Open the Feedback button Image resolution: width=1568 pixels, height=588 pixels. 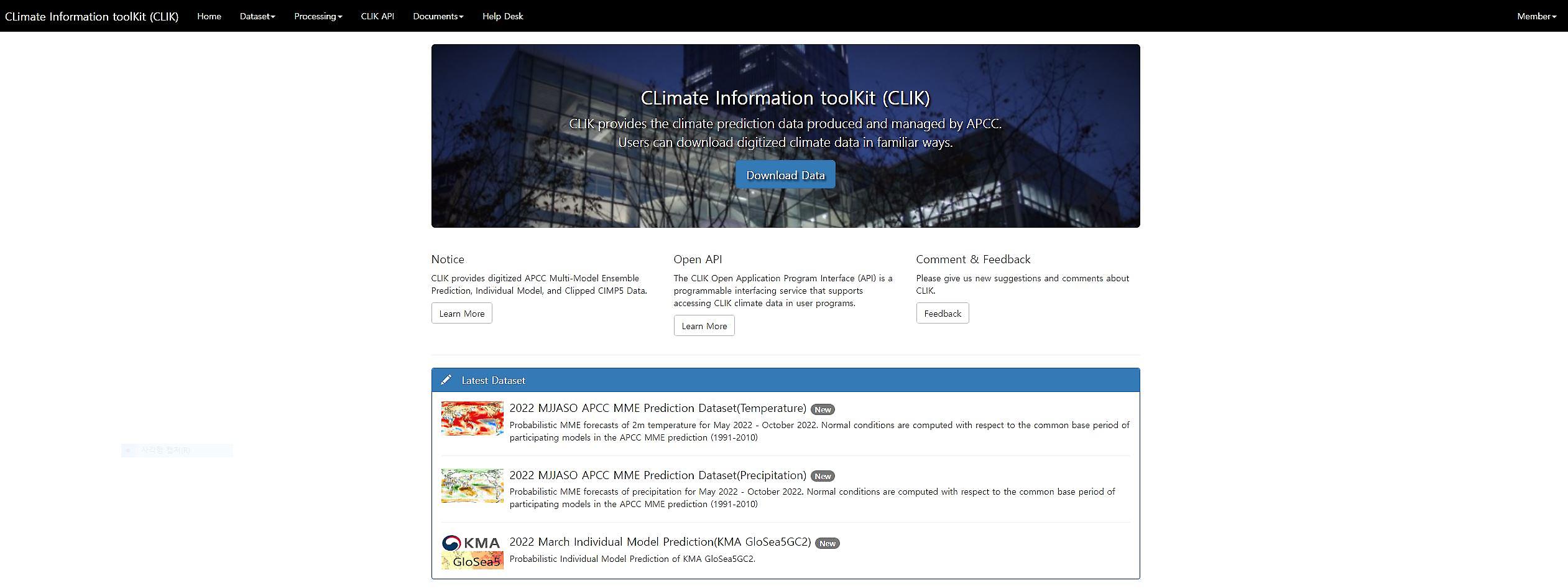point(942,314)
